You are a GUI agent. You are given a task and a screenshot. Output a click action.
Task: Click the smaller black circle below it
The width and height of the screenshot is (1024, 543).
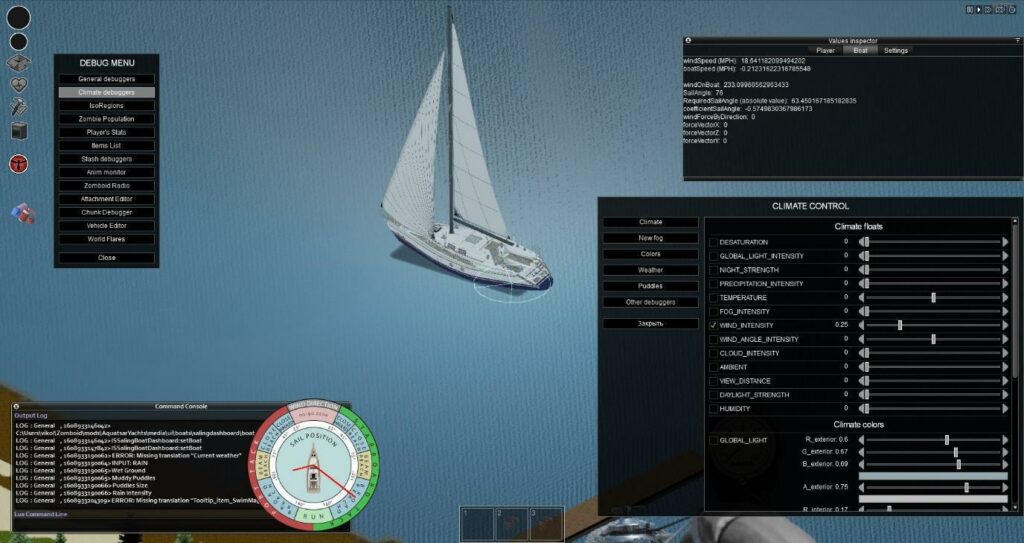point(18,42)
